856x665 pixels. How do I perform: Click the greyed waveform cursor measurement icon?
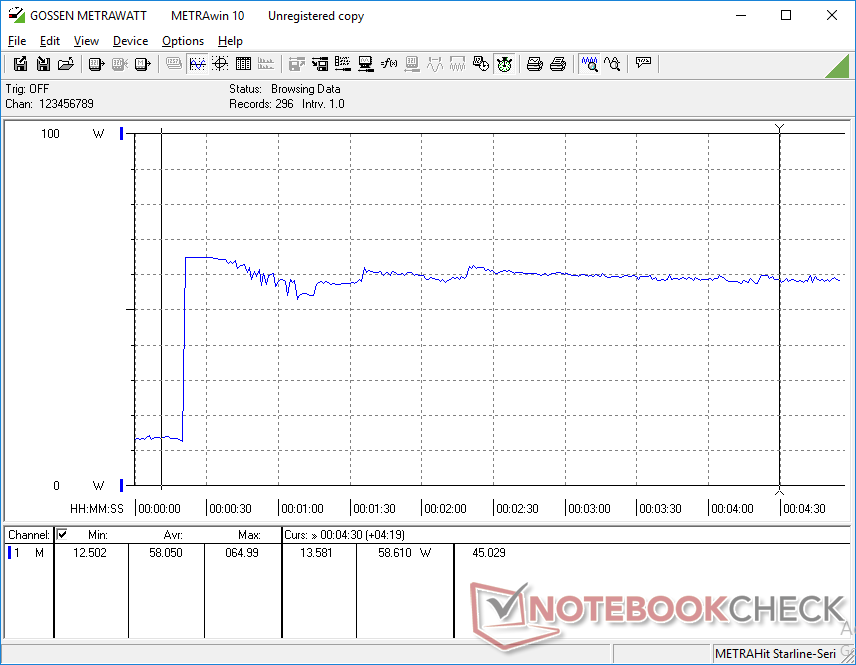tap(435, 64)
